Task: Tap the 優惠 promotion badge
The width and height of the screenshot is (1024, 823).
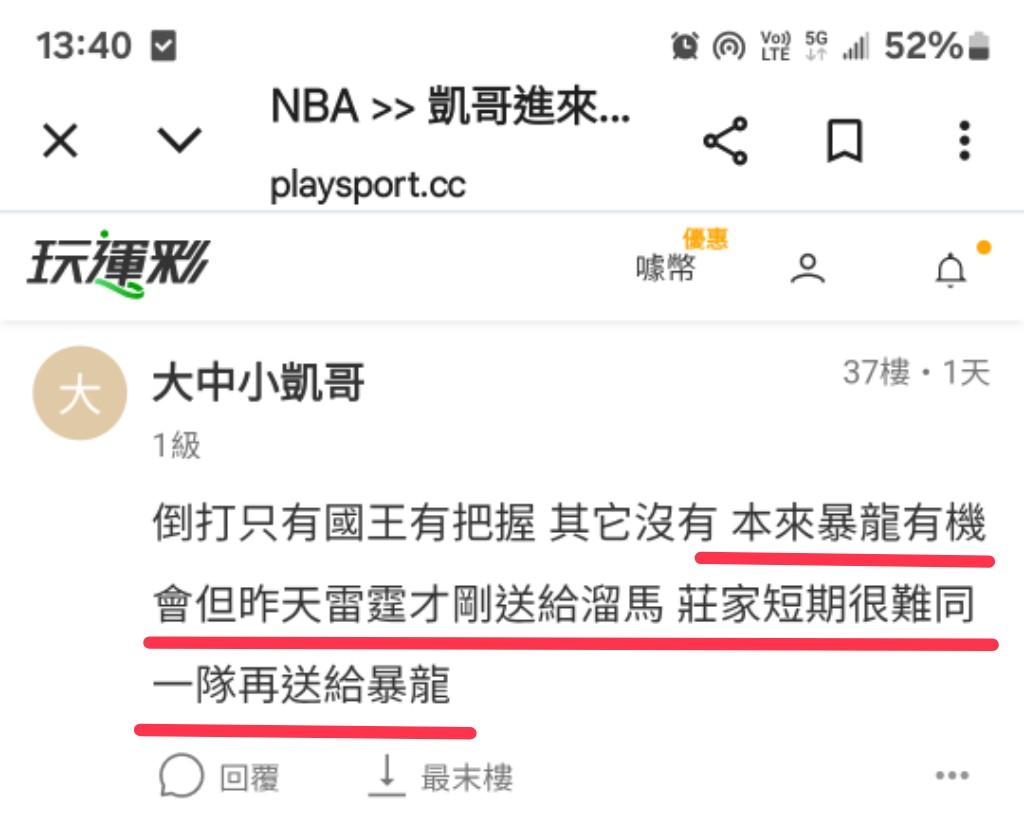Action: [705, 238]
